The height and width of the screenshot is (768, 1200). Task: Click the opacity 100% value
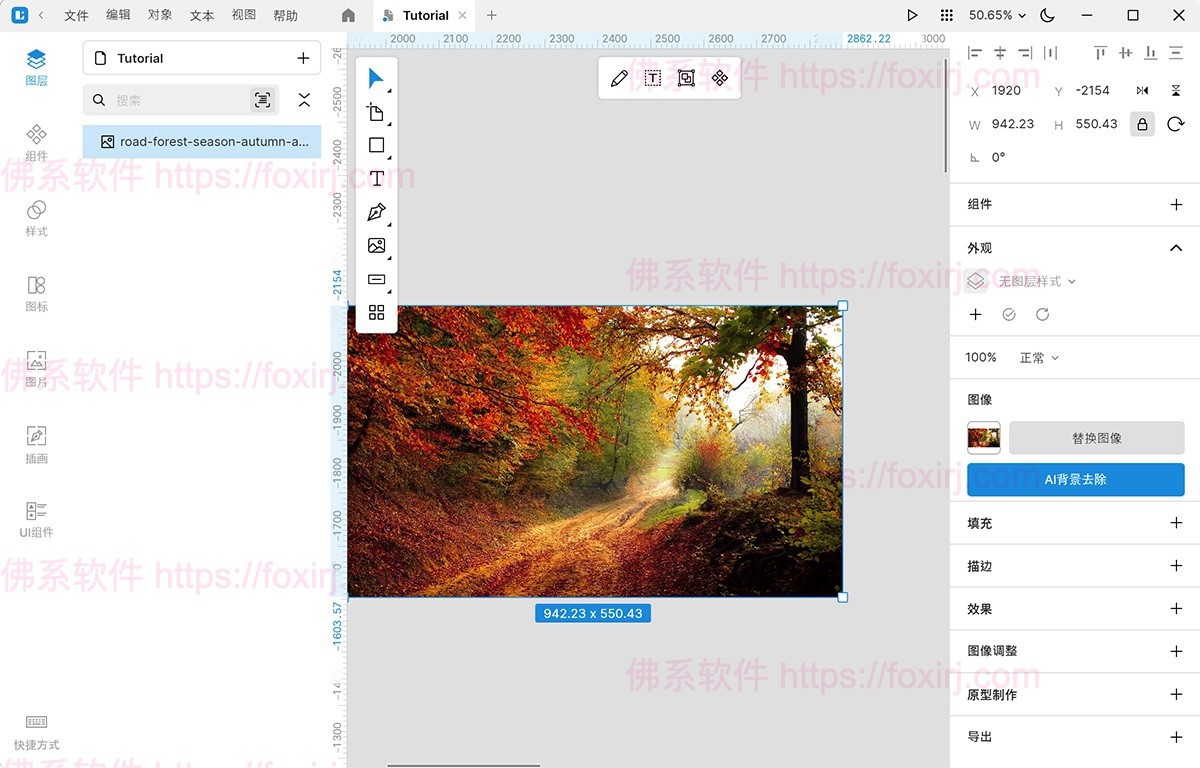tap(981, 357)
